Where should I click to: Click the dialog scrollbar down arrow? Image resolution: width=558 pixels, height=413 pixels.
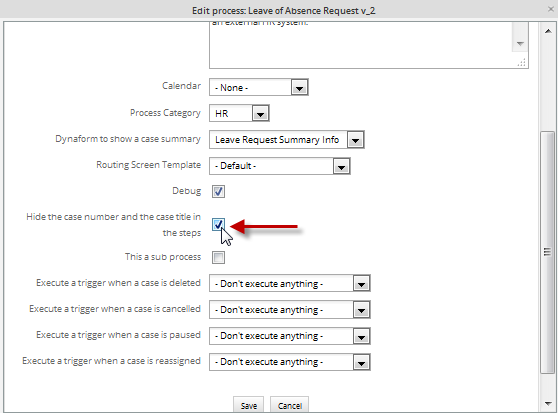click(548, 403)
